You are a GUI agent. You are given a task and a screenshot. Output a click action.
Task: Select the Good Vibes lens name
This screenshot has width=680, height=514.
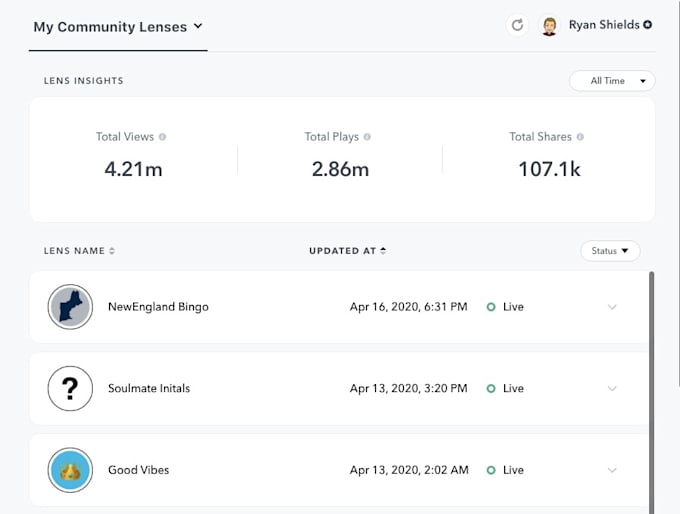138,469
